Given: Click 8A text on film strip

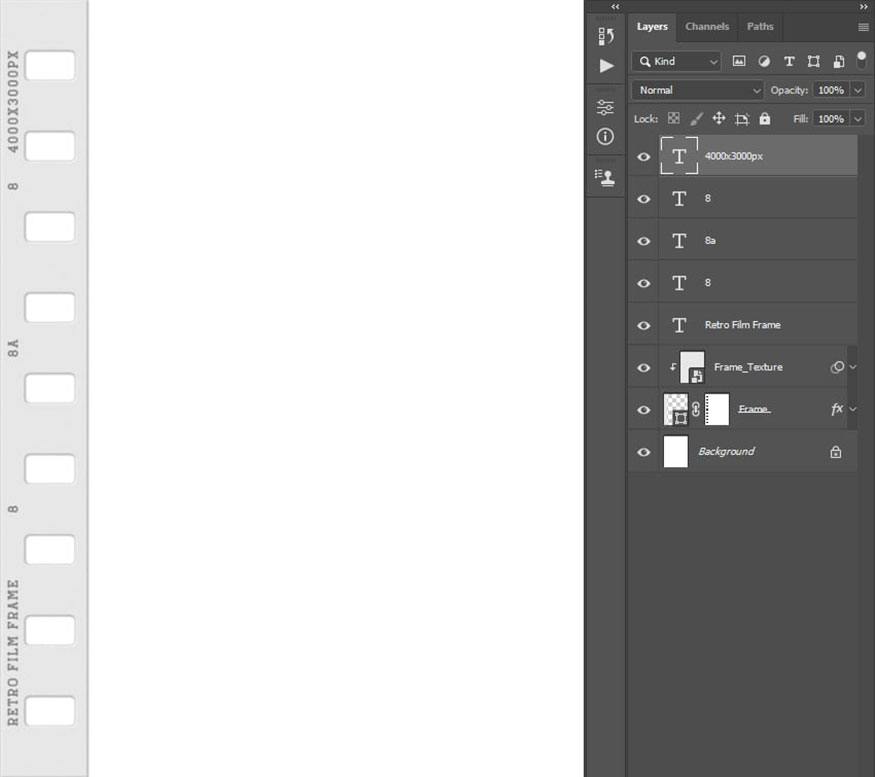Looking at the screenshot, I should click(x=13, y=348).
